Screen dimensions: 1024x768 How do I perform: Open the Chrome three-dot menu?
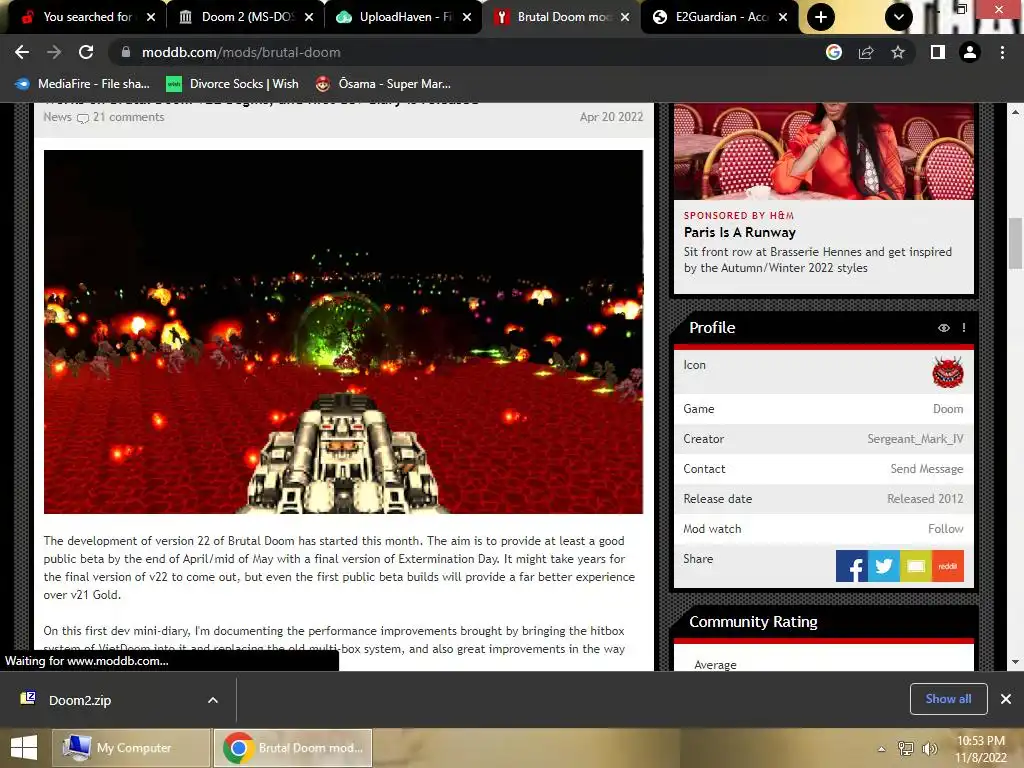click(x=1002, y=52)
